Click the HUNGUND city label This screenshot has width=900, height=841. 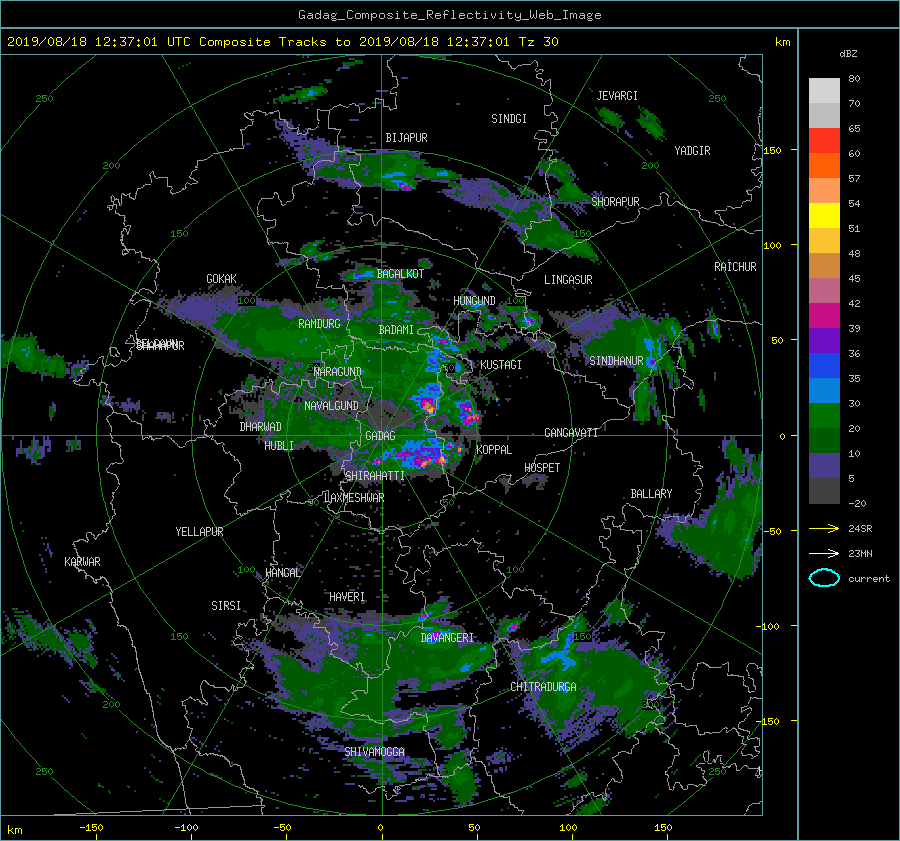coord(474,301)
